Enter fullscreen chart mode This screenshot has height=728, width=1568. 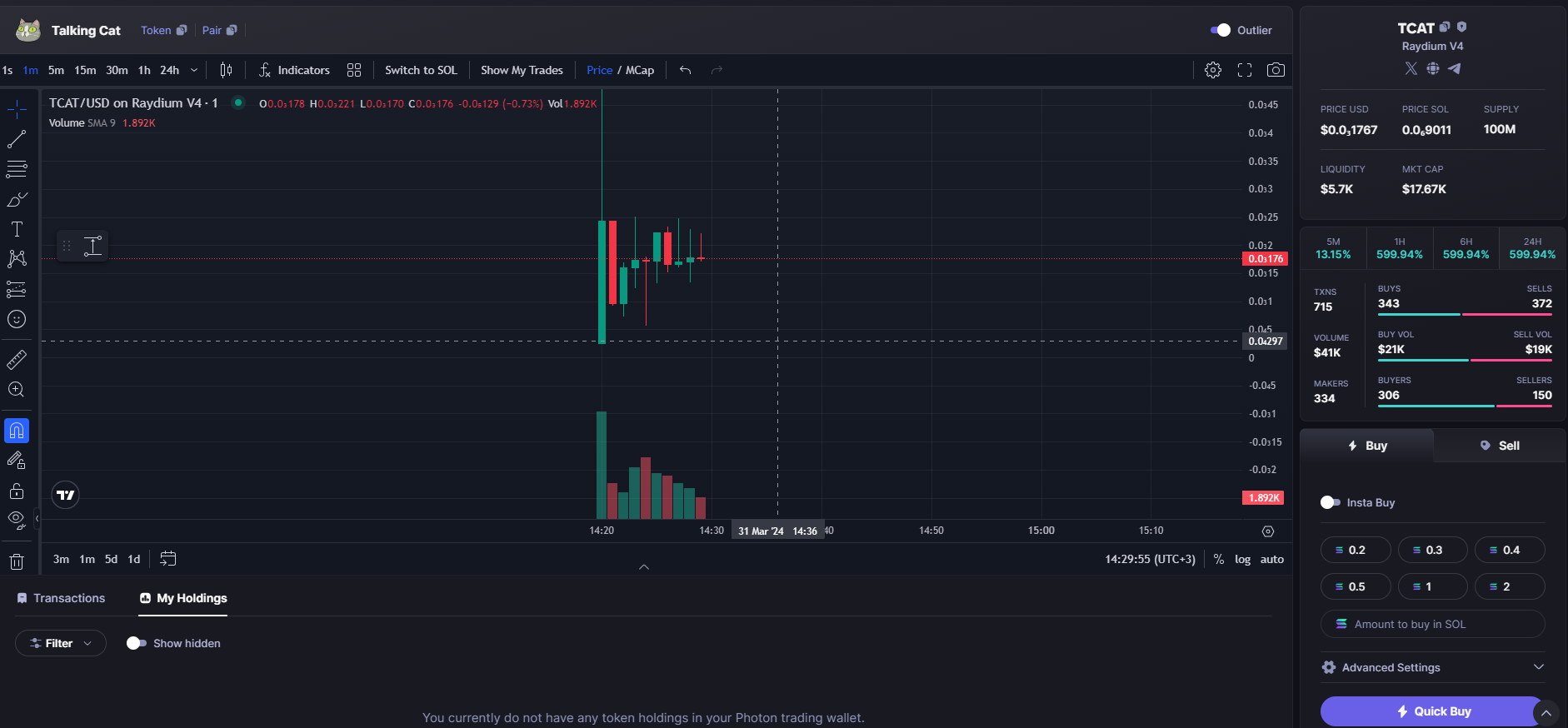1245,70
